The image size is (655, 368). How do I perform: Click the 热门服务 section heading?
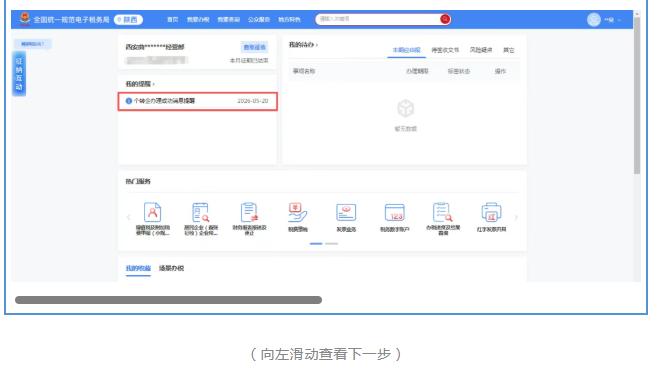138,182
